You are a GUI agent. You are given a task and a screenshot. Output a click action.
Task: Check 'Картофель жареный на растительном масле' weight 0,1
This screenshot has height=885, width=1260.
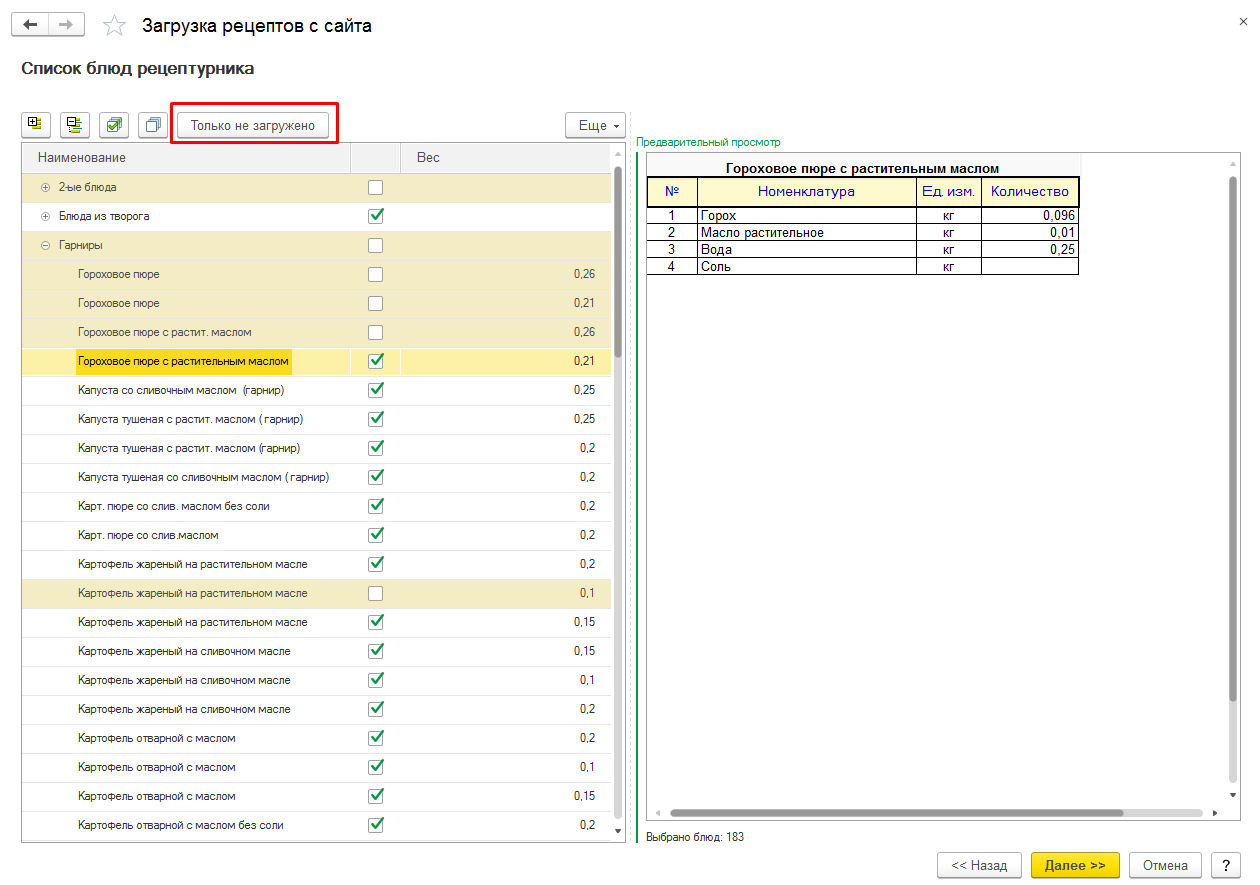[x=376, y=593]
